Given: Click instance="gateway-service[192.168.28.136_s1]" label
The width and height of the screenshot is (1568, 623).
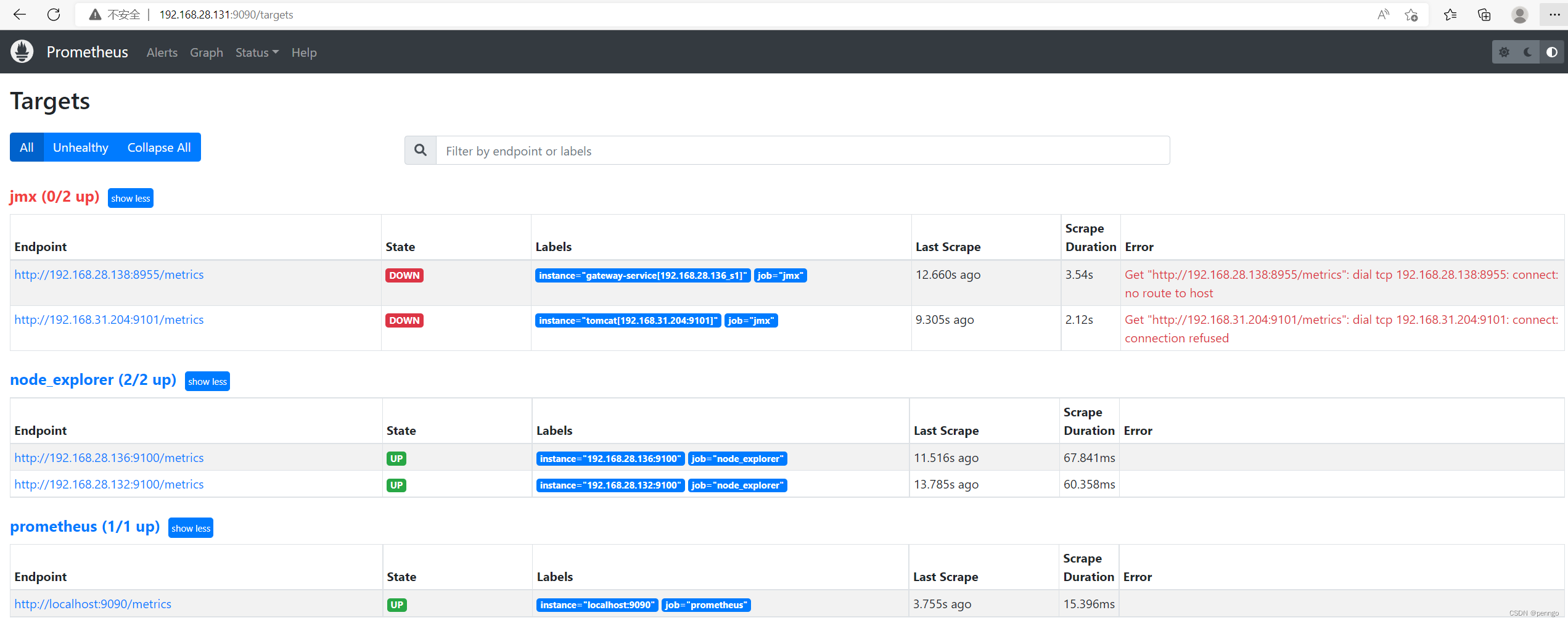Looking at the screenshot, I should pos(643,276).
